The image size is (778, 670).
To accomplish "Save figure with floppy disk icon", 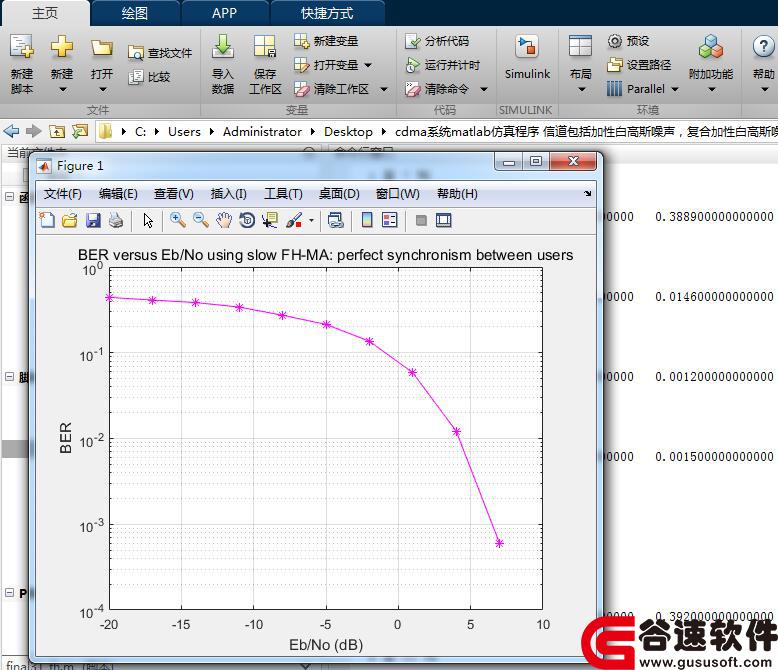I will tap(93, 220).
